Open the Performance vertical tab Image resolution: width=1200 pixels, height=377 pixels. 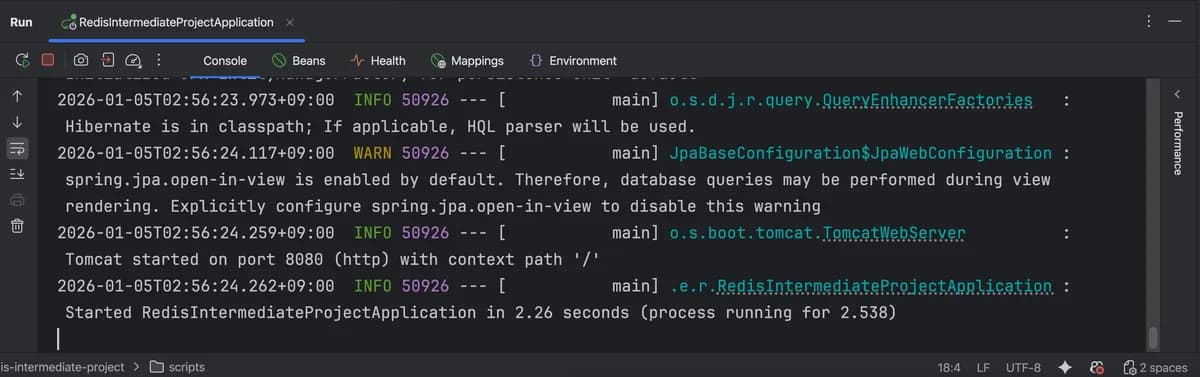pos(1178,143)
